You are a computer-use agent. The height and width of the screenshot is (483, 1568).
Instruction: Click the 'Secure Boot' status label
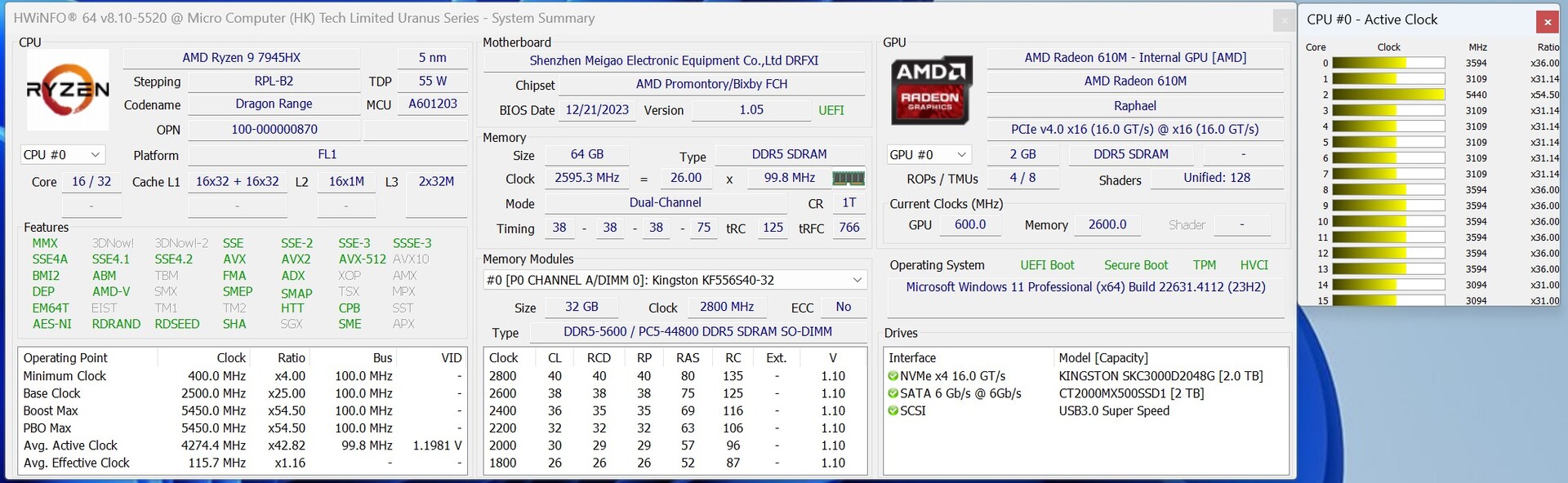(x=1136, y=265)
